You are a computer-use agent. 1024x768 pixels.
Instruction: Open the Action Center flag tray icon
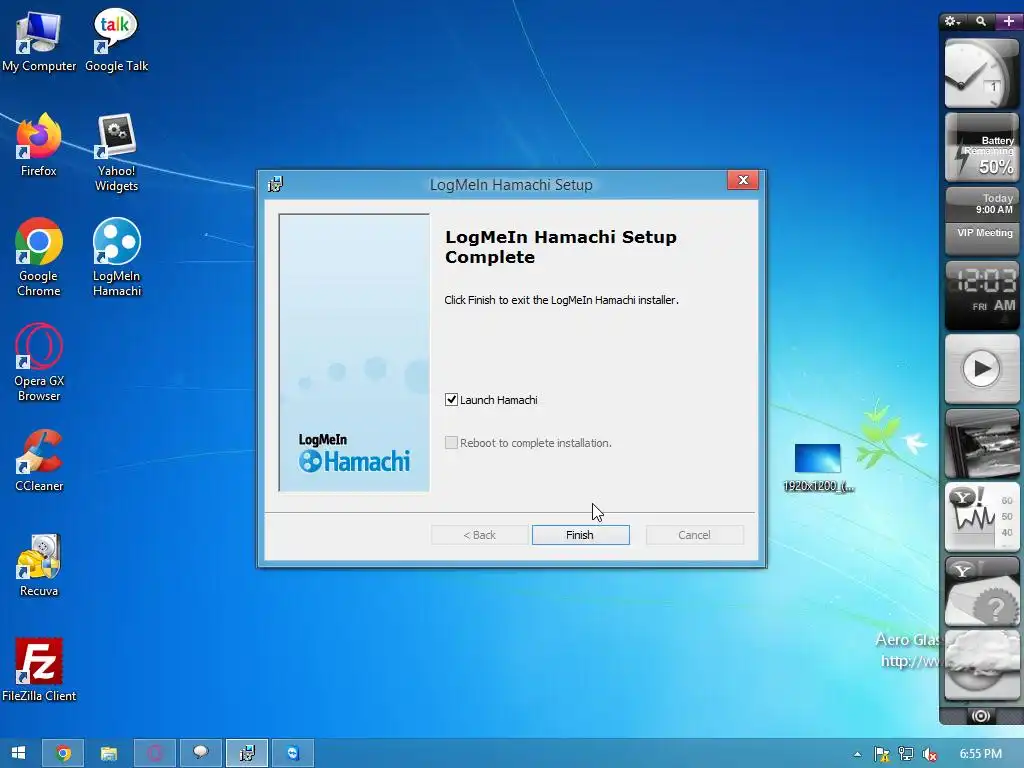882,754
